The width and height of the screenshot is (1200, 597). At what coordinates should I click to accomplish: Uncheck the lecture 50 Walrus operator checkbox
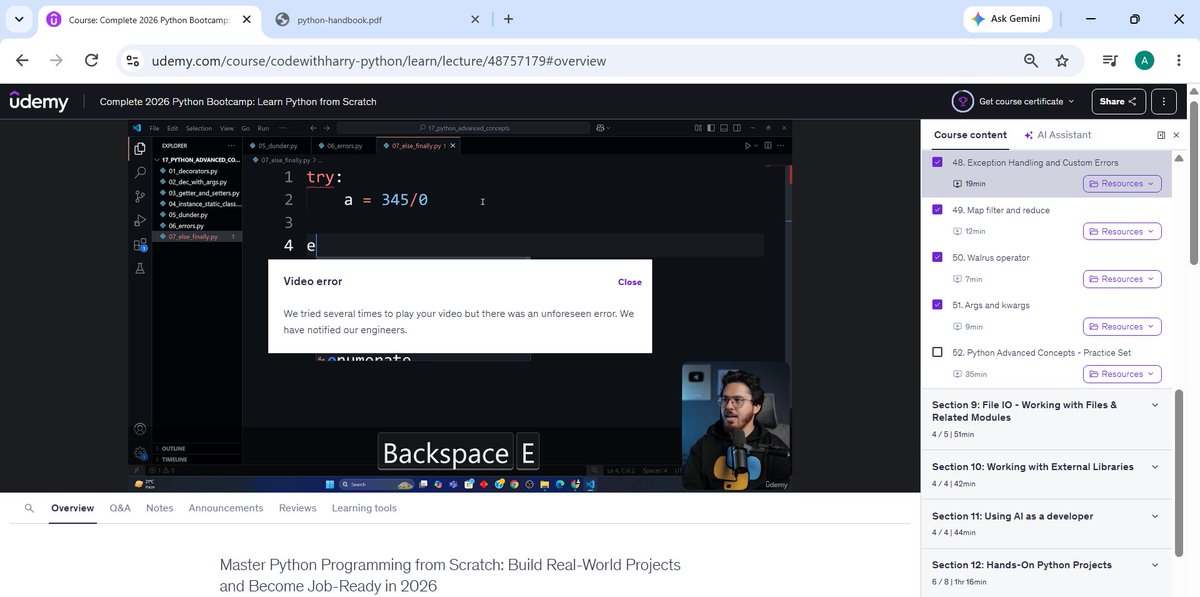pos(937,257)
